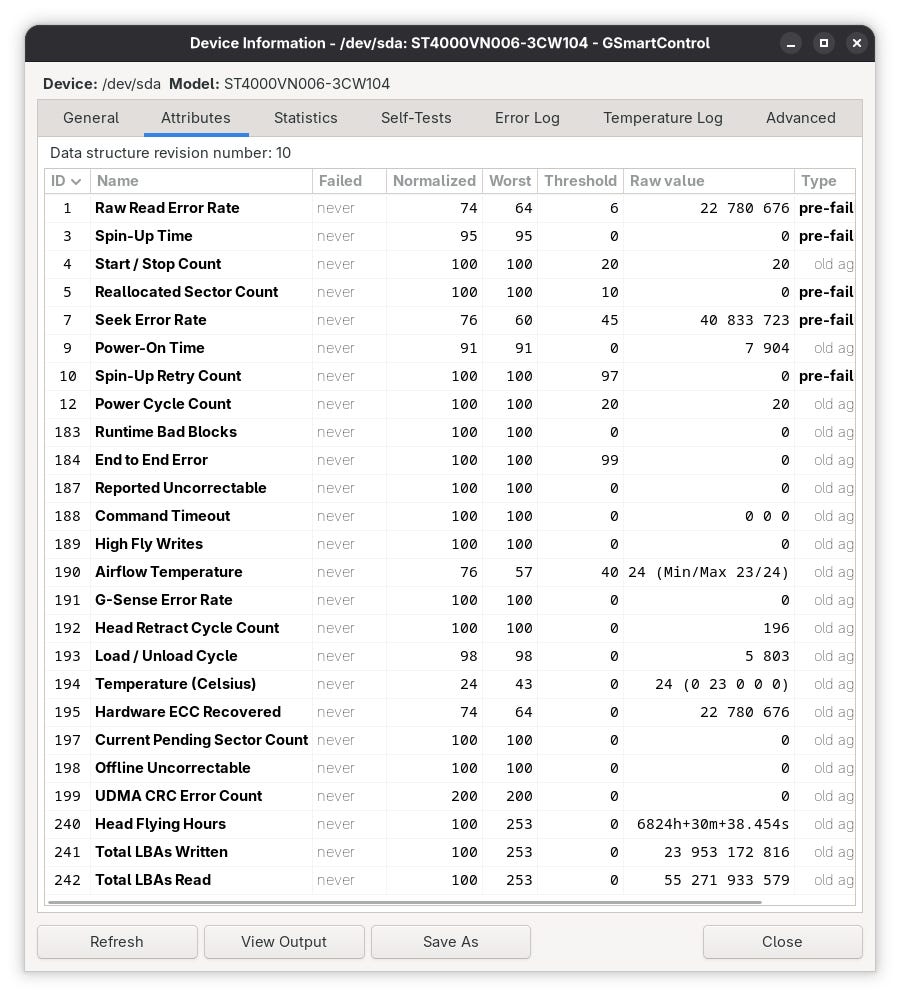Go to the Self-Tests tab
The image size is (900, 996).
tap(416, 118)
